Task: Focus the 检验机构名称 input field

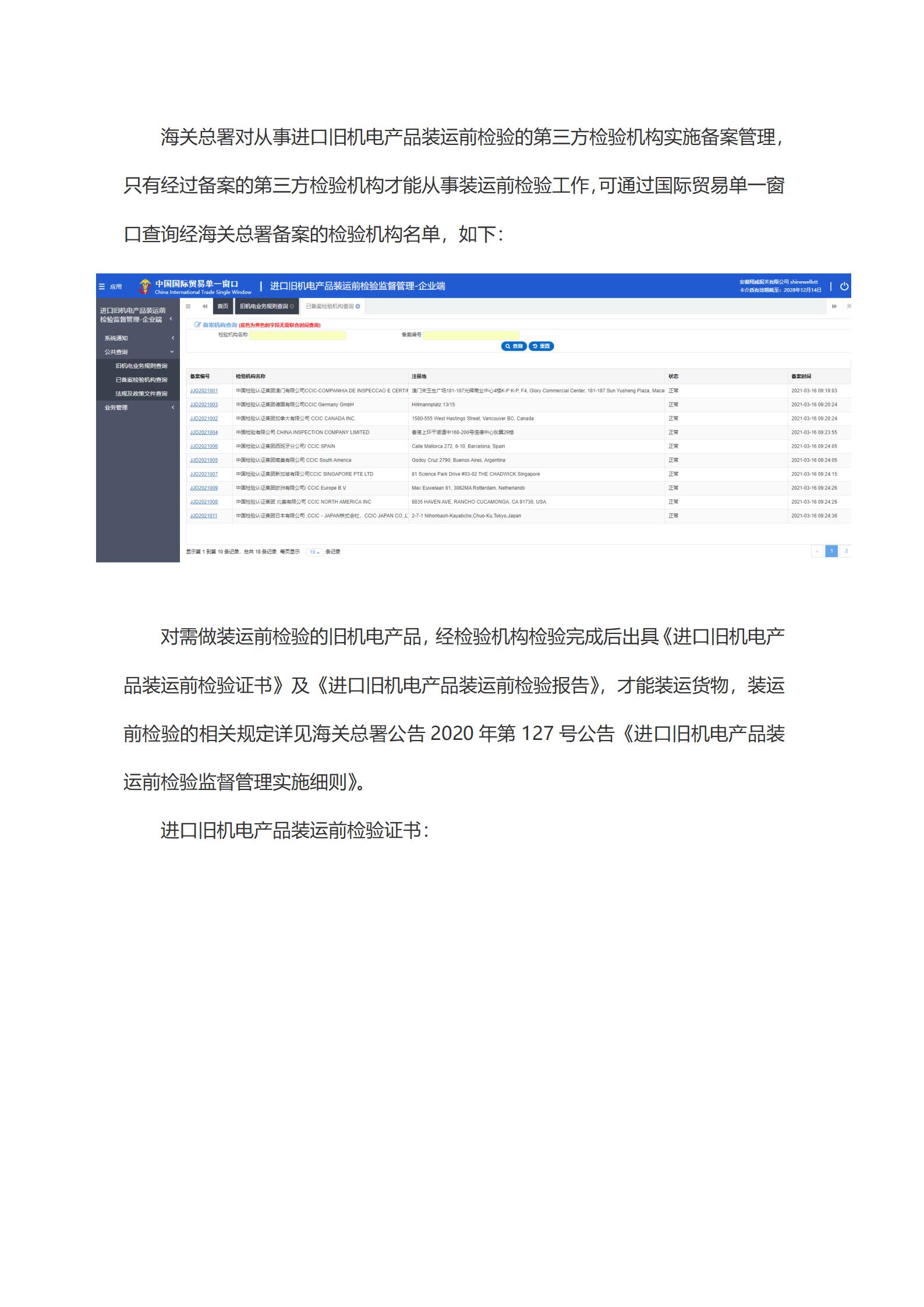Action: [298, 335]
